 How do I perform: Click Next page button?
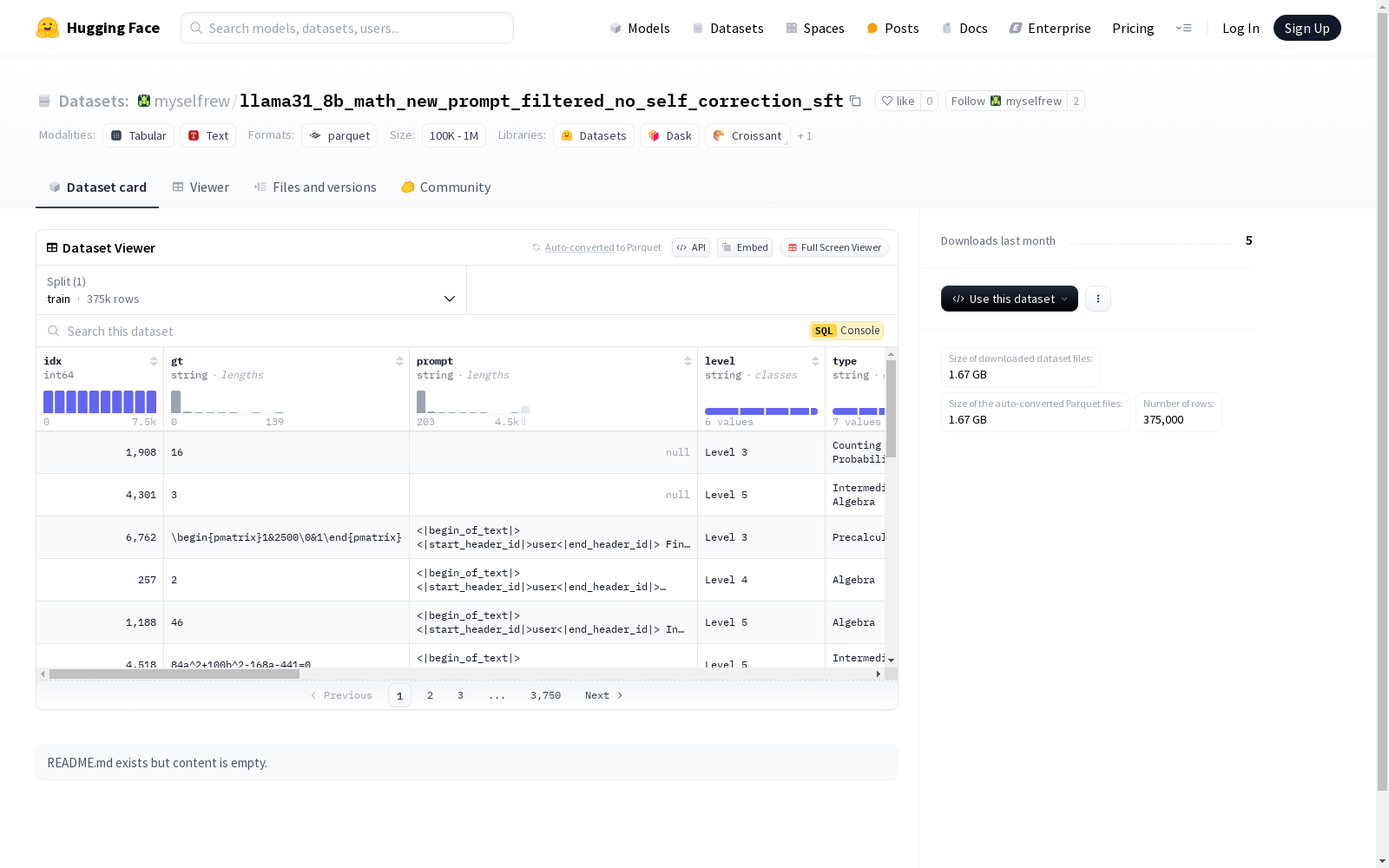[603, 695]
